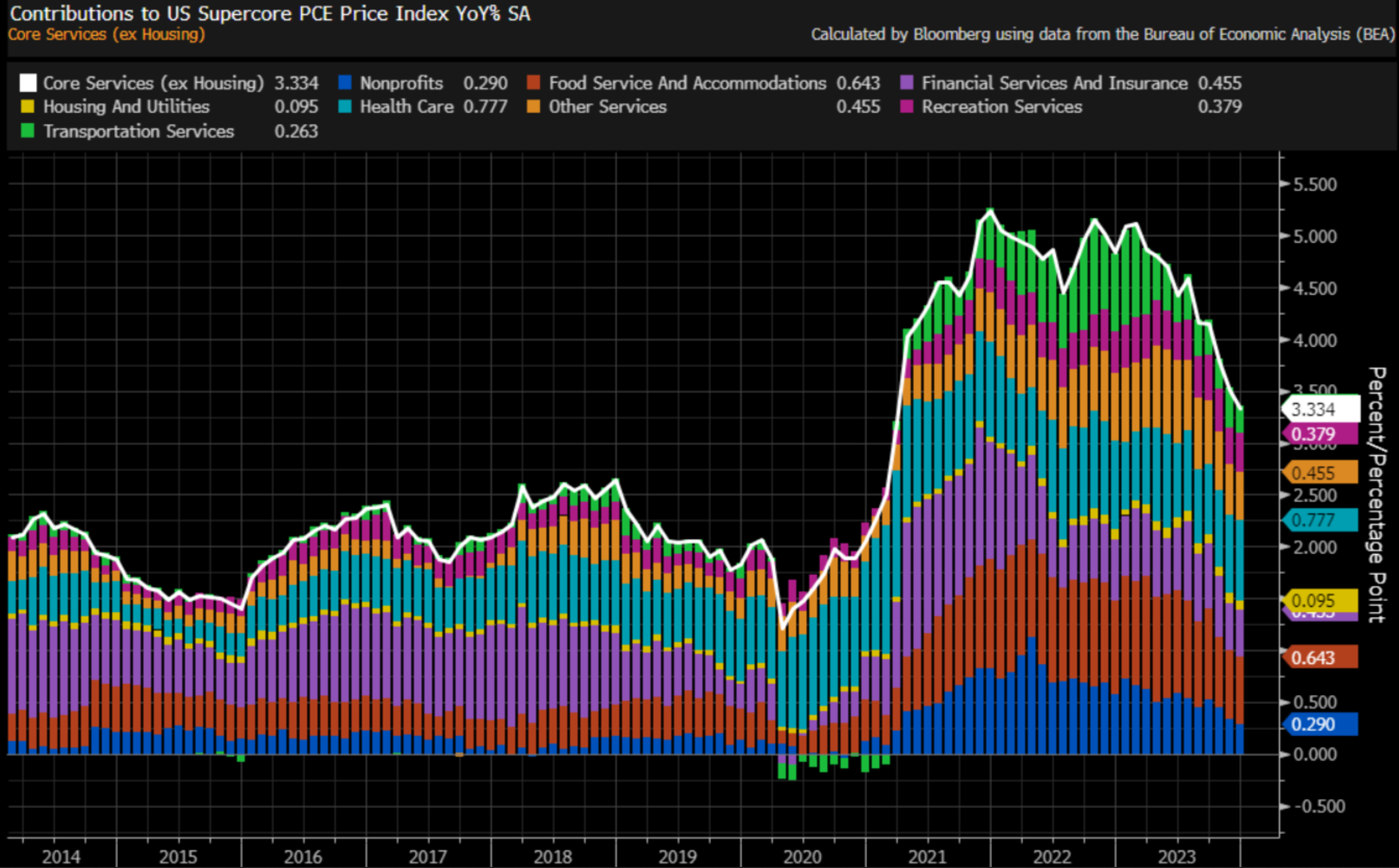1399x868 pixels.
Task: Click the 2020 label on the time axis
Action: [x=802, y=857]
